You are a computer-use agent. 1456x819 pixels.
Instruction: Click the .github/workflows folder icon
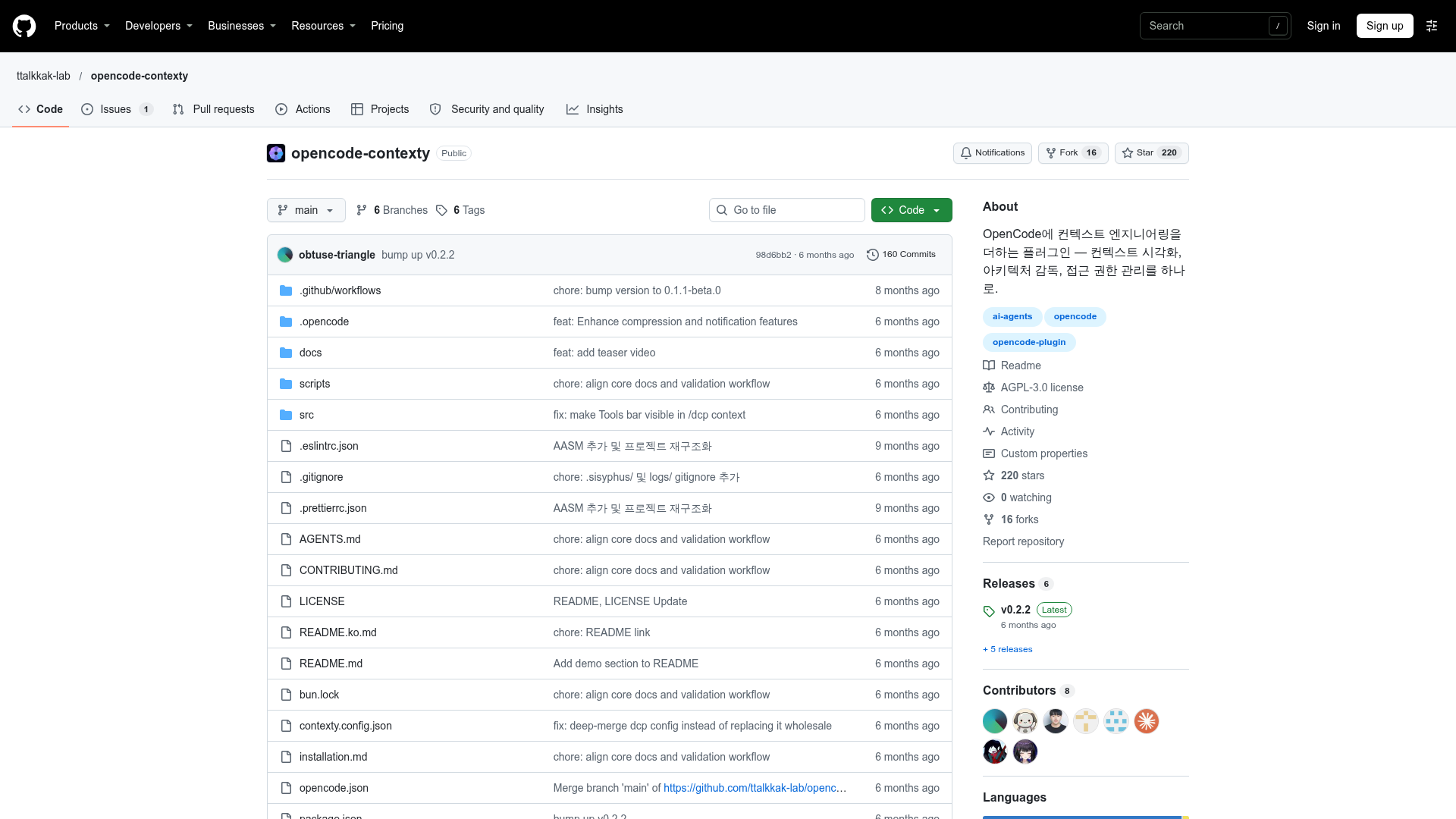(286, 290)
